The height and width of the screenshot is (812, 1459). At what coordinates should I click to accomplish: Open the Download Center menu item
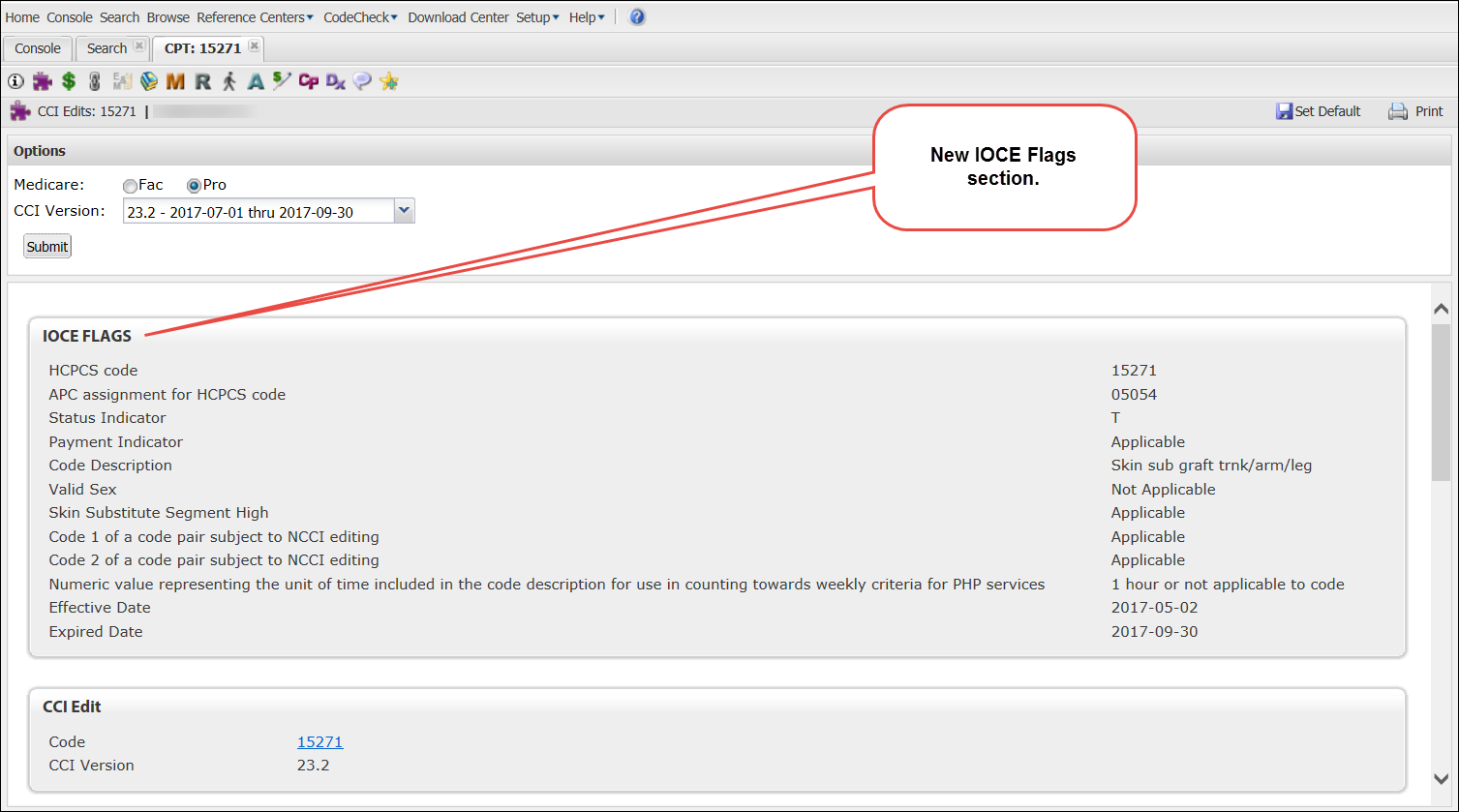pyautogui.click(x=458, y=17)
